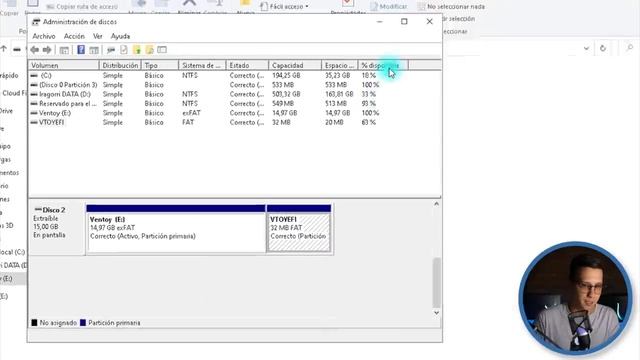Click the webcam video overlay thumbnail

click(x=576, y=299)
